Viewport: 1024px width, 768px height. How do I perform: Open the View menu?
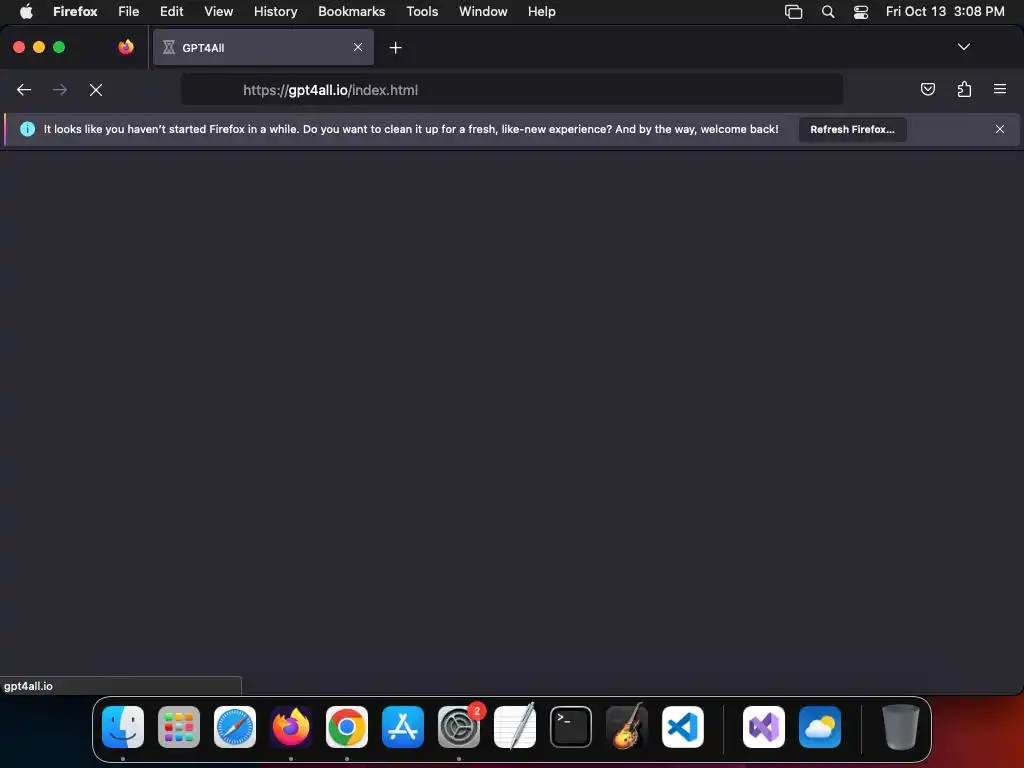point(218,11)
